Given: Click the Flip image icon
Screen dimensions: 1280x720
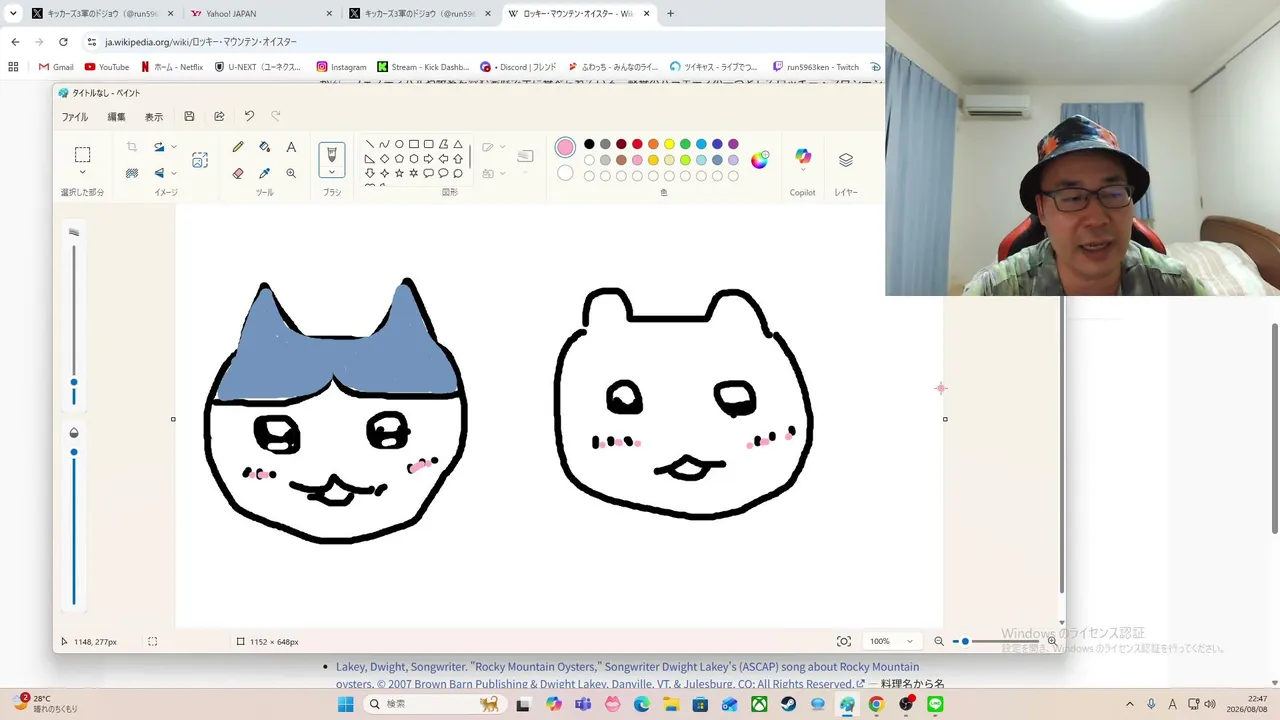Looking at the screenshot, I should 159,173.
